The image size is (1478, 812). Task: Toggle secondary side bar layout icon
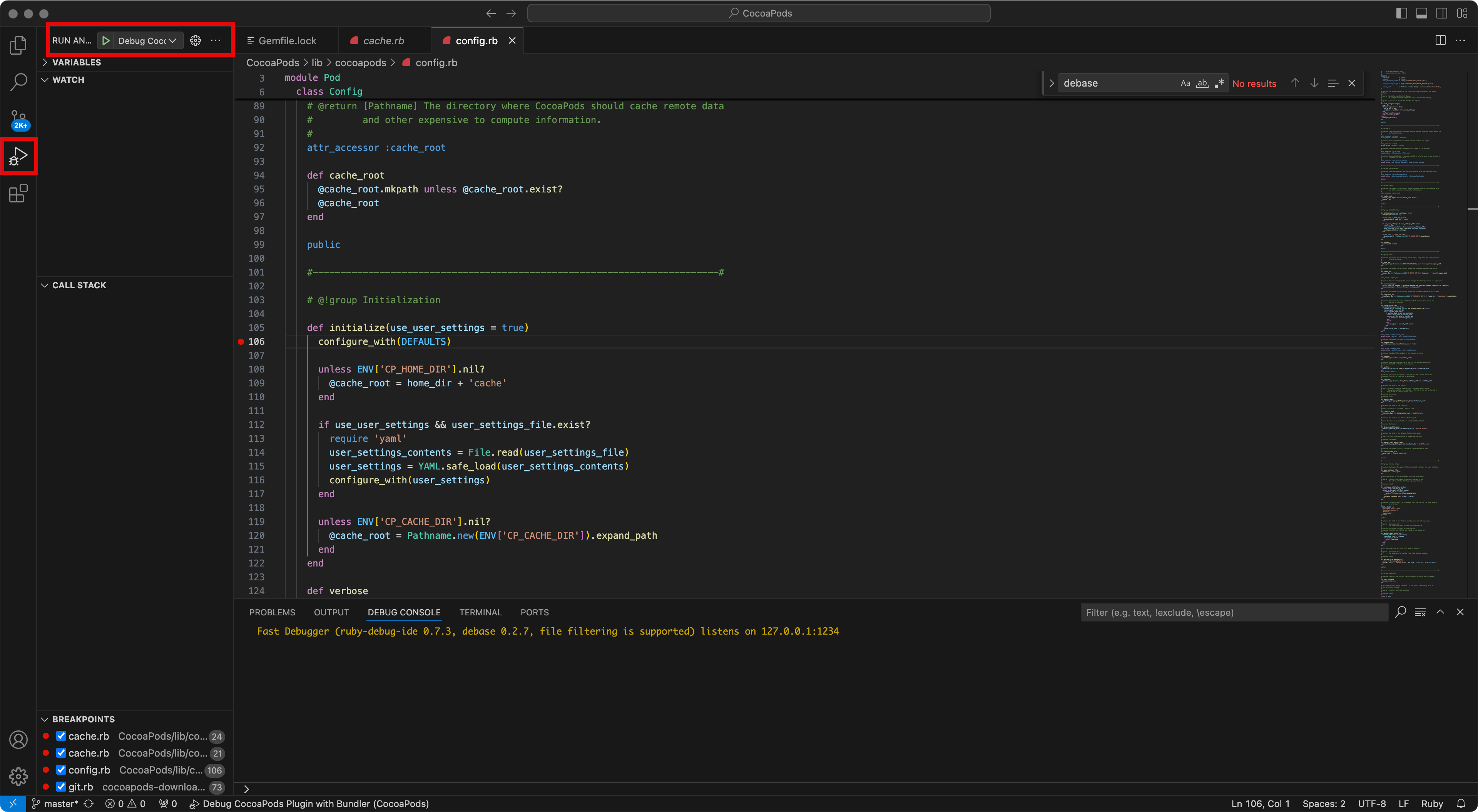[x=1441, y=13]
